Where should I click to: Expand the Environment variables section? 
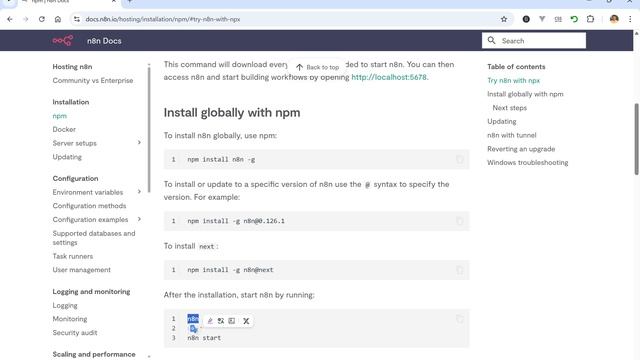(139, 192)
